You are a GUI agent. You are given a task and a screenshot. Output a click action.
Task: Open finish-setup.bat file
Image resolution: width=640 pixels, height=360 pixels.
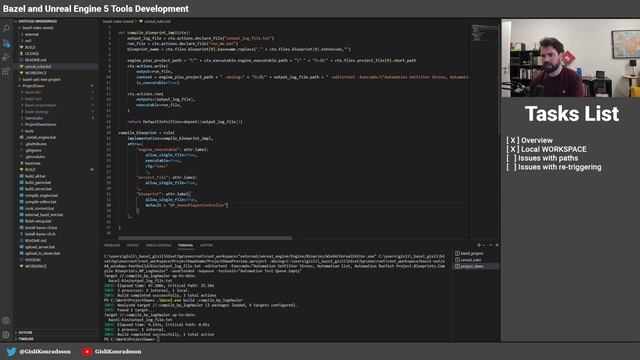(38, 221)
